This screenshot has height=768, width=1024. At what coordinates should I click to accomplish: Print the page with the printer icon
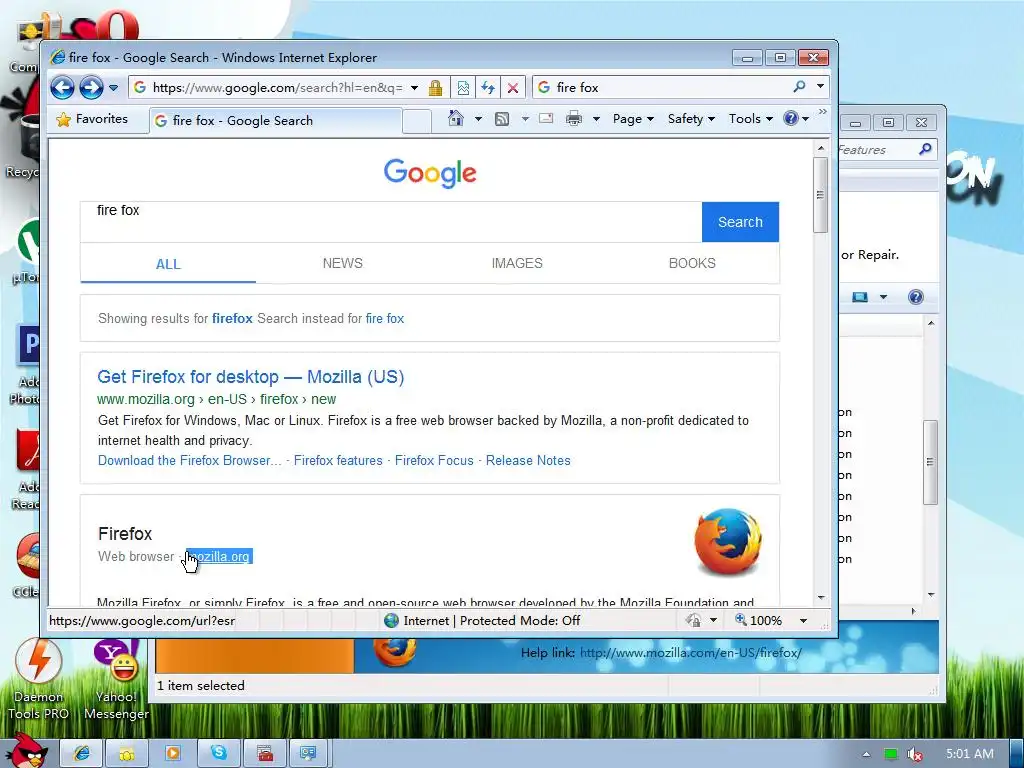[573, 119]
